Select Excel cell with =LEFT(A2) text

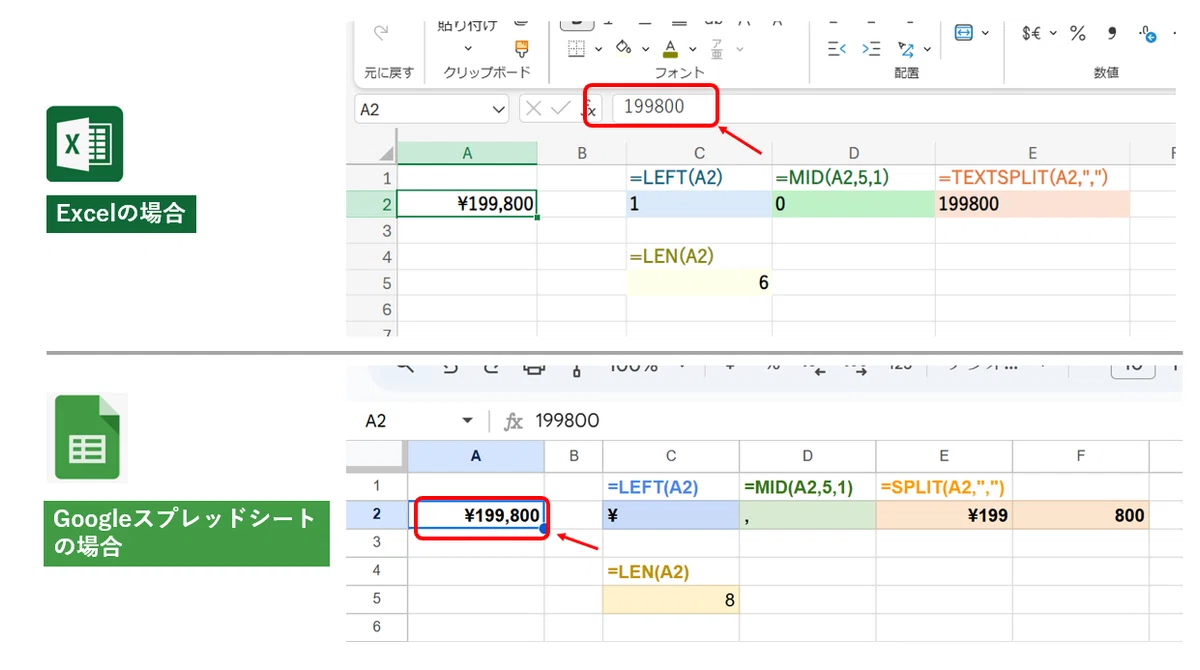[x=699, y=178]
